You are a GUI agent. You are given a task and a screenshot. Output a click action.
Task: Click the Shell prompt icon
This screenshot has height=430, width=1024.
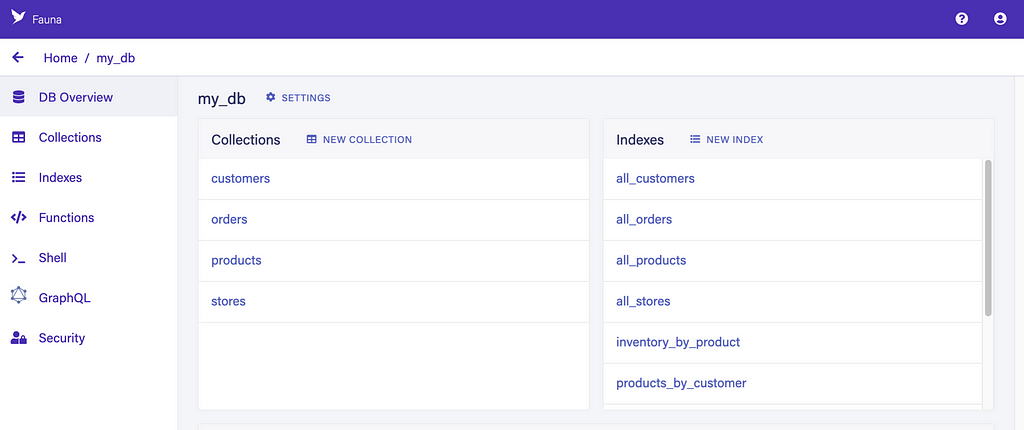pos(18,259)
